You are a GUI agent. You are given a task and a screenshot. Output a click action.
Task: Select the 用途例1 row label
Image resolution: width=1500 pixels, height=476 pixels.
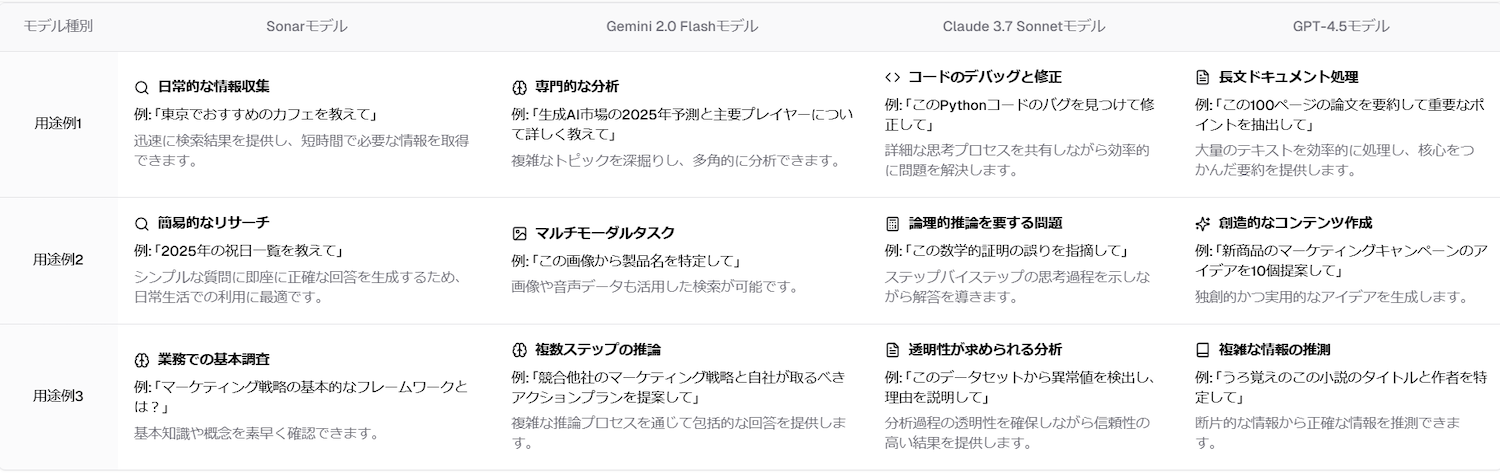pyautogui.click(x=58, y=124)
